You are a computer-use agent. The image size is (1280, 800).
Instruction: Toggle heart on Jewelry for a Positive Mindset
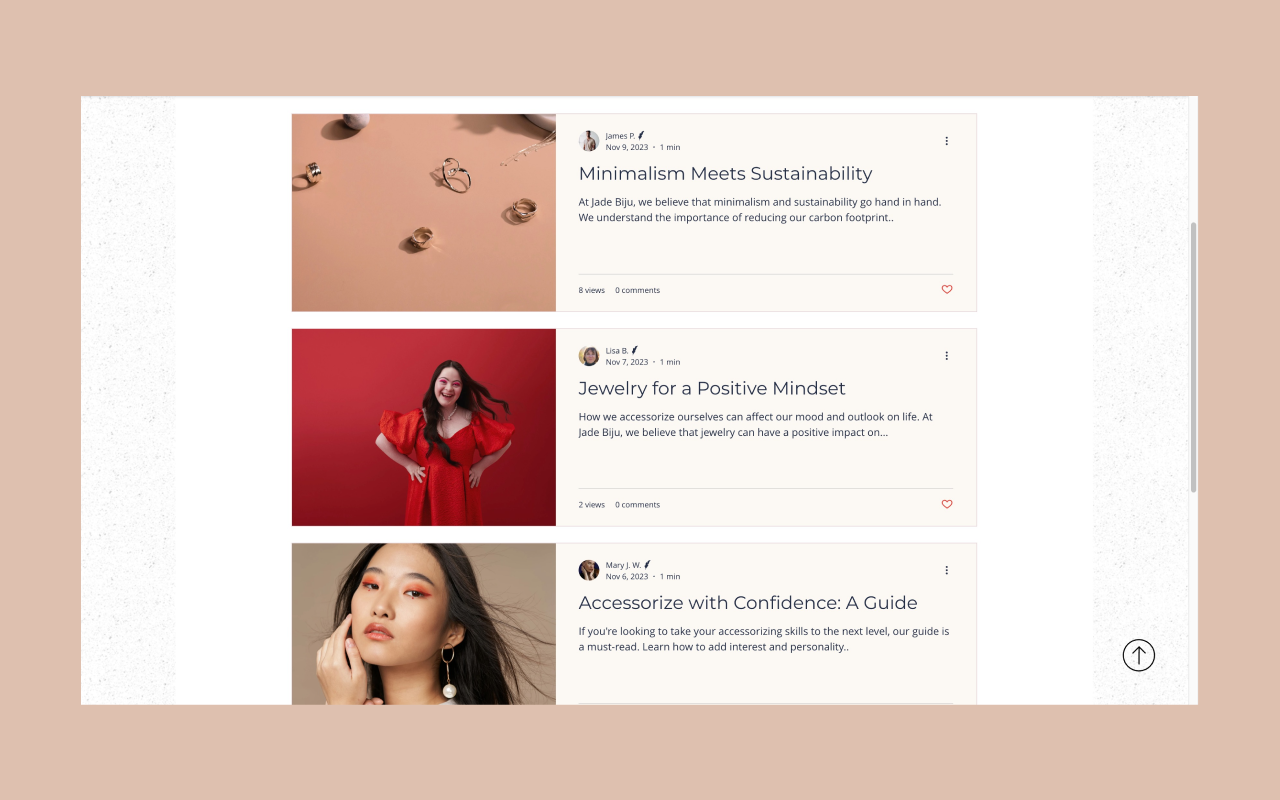(x=947, y=504)
